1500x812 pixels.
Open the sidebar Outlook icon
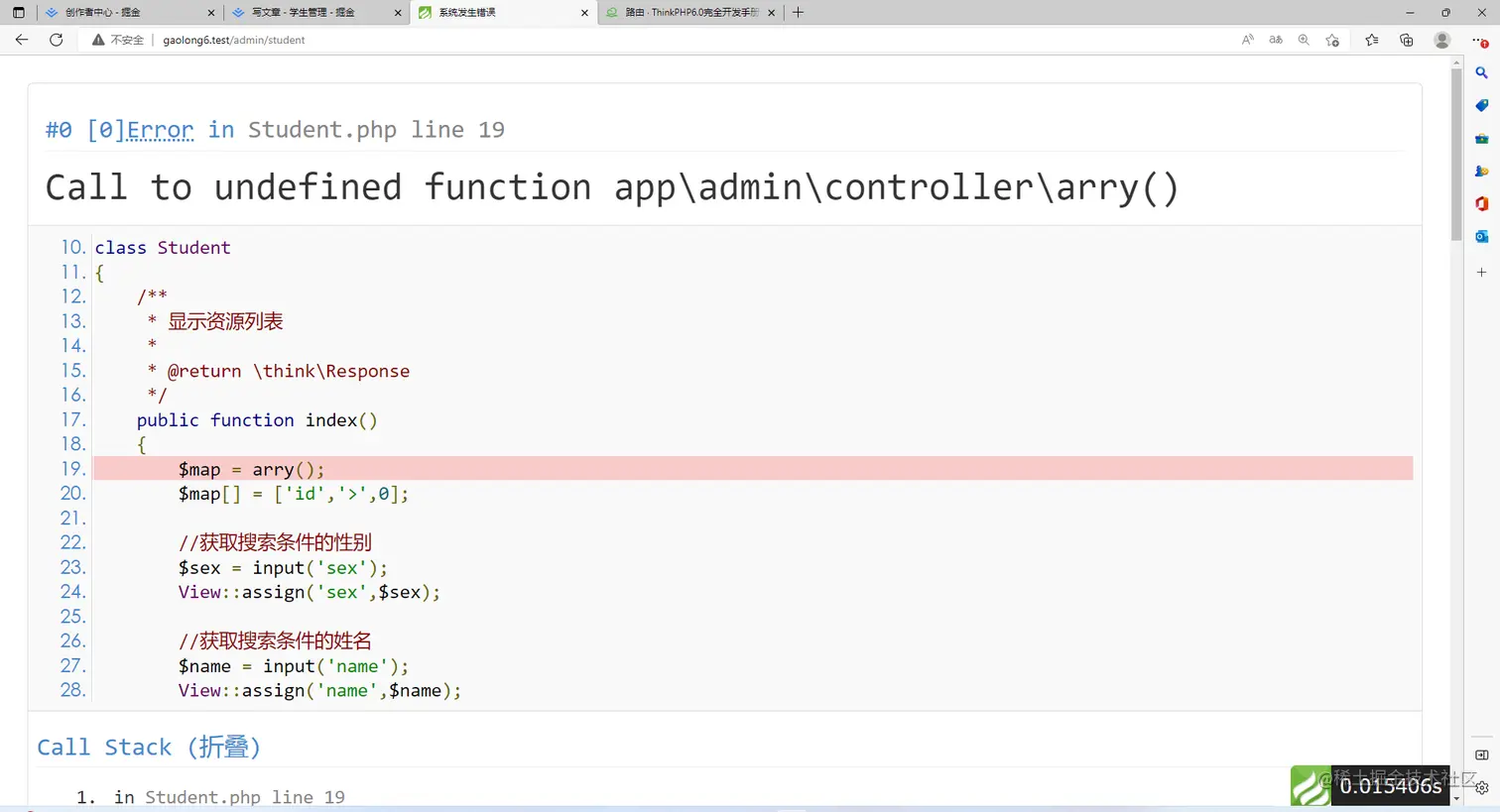[1481, 236]
